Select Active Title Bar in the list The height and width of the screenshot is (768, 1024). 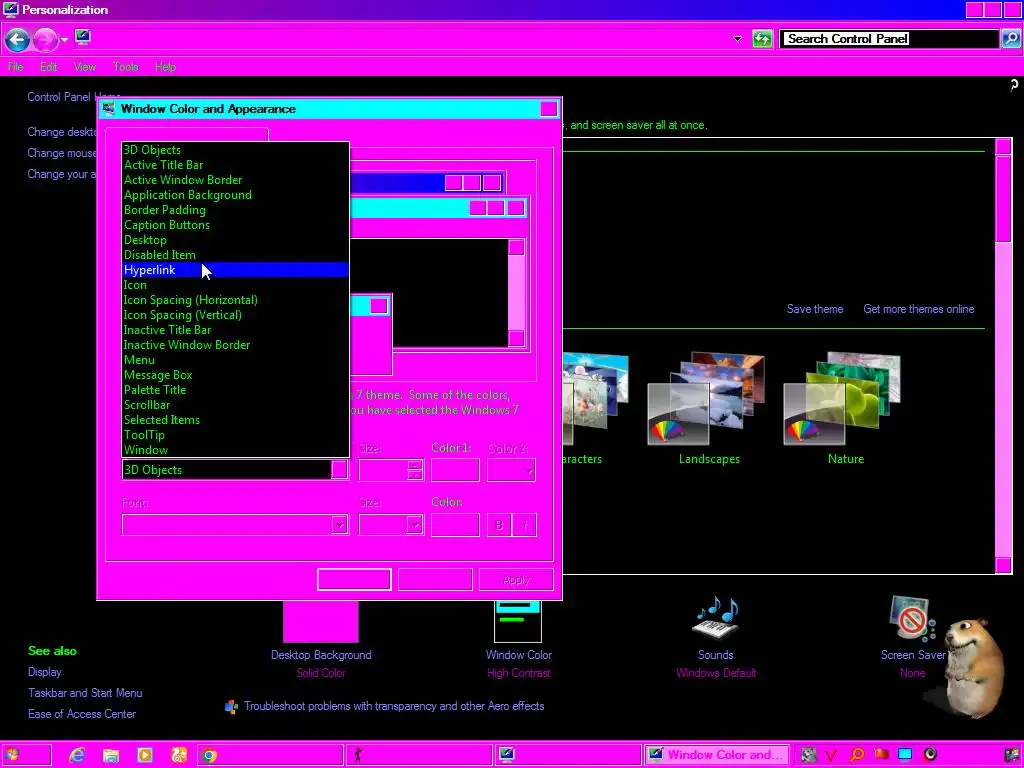click(x=235, y=165)
